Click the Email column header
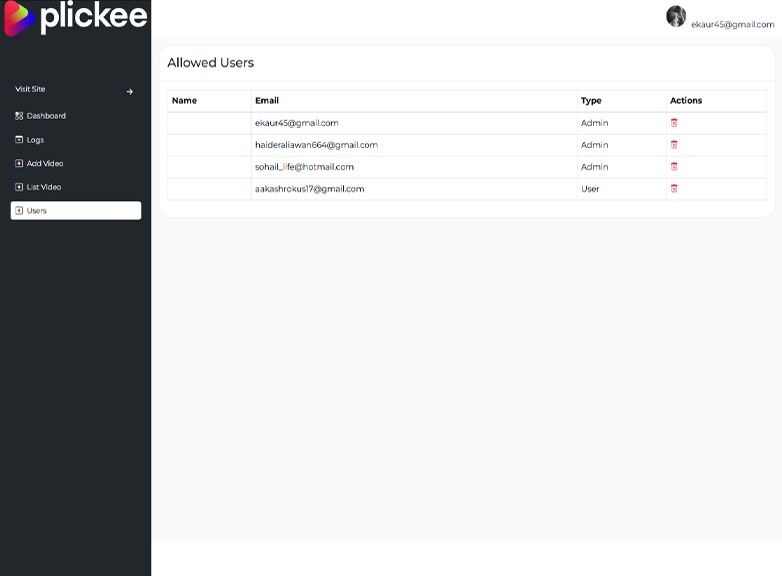The image size is (782, 576). tap(267, 101)
